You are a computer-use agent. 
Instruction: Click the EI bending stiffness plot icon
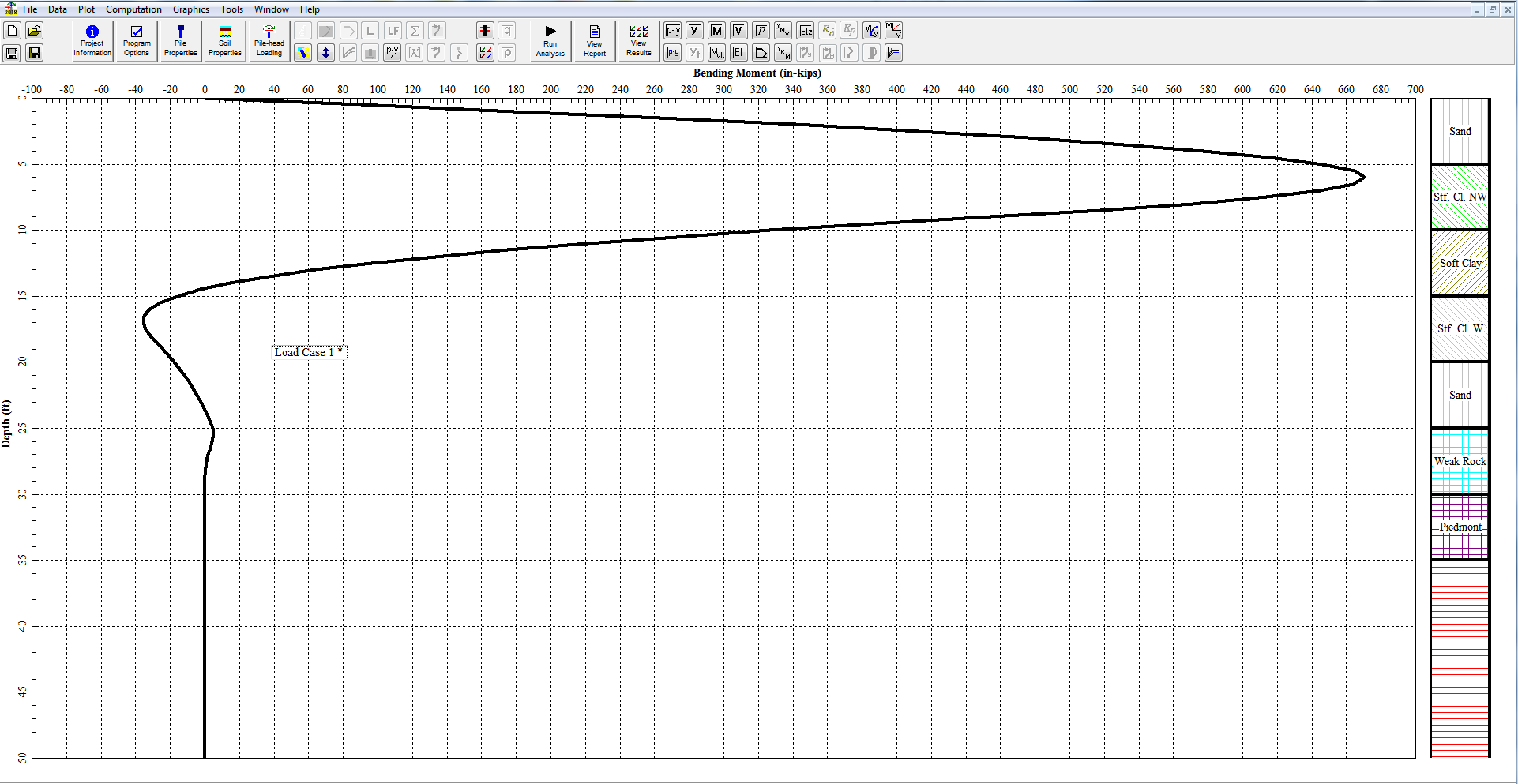(x=738, y=53)
